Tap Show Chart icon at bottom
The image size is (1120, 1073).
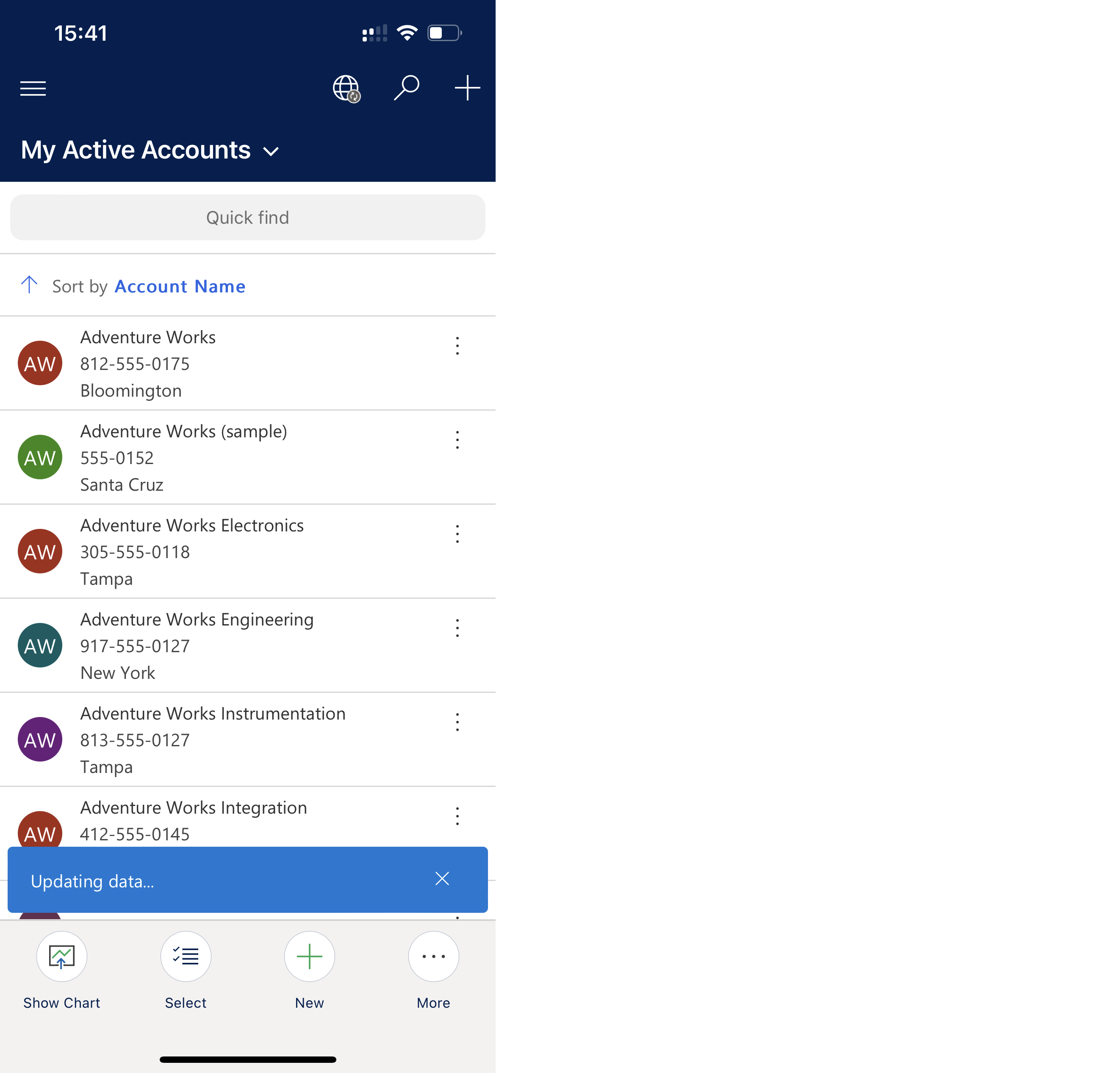pos(62,956)
